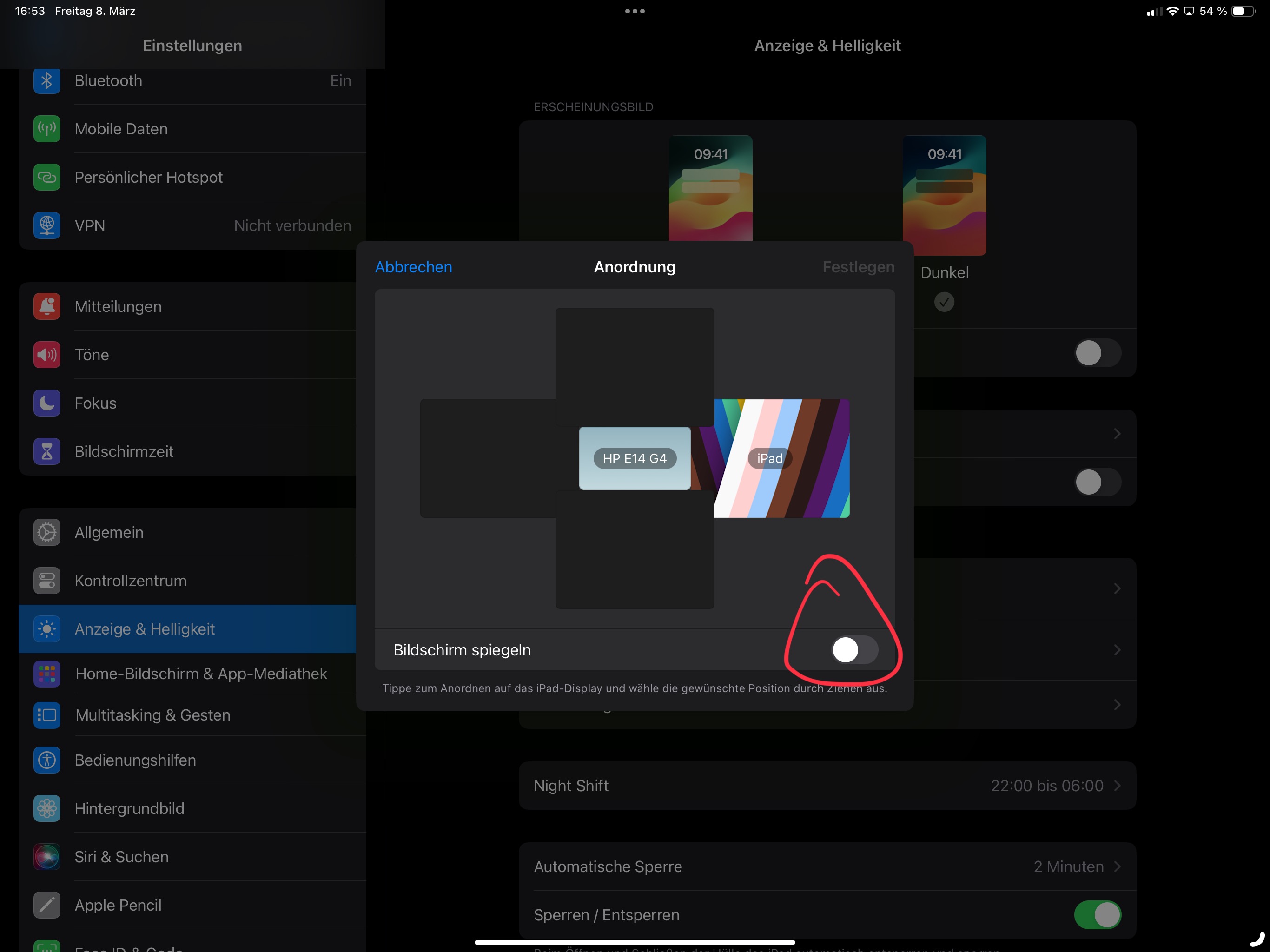Image resolution: width=1270 pixels, height=952 pixels.
Task: Select the Dunkel appearance checkmark
Action: [x=944, y=301]
